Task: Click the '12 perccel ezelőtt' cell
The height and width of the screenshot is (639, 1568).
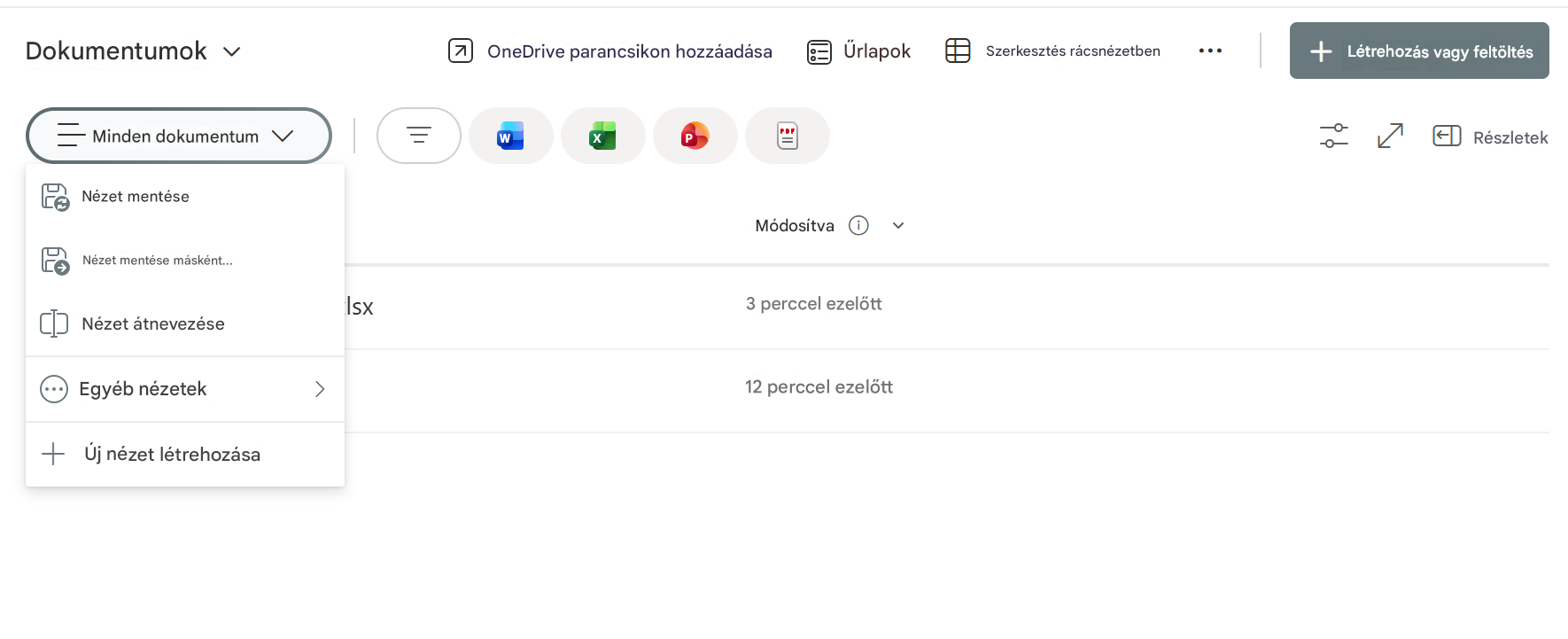Action: tap(819, 387)
